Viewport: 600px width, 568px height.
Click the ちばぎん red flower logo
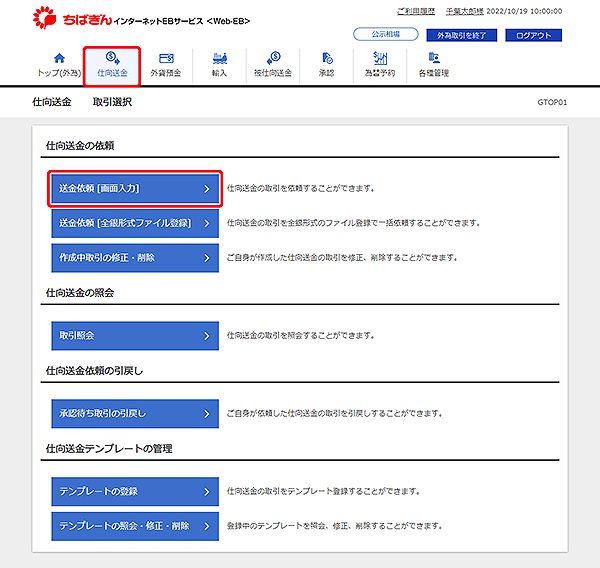[44, 17]
